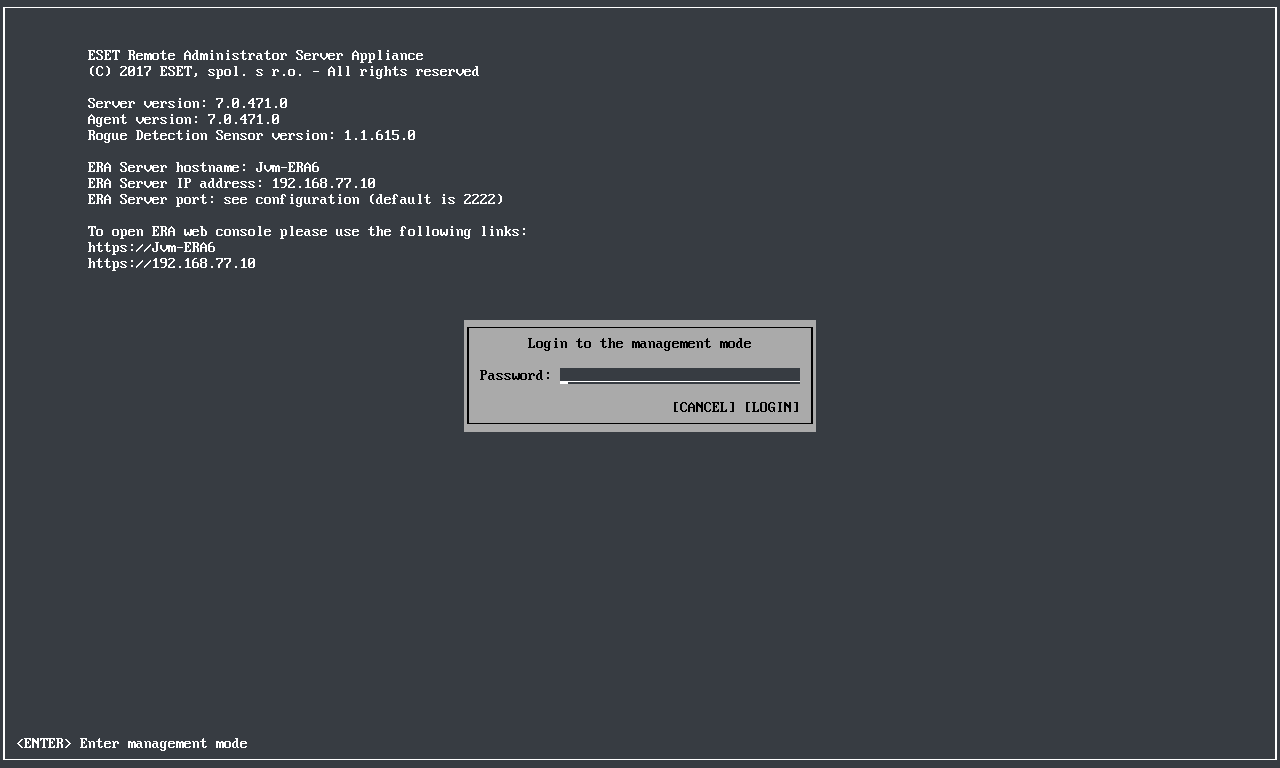Click the https://192.168.77.10 web console link
1280x768 pixels.
(x=171, y=263)
